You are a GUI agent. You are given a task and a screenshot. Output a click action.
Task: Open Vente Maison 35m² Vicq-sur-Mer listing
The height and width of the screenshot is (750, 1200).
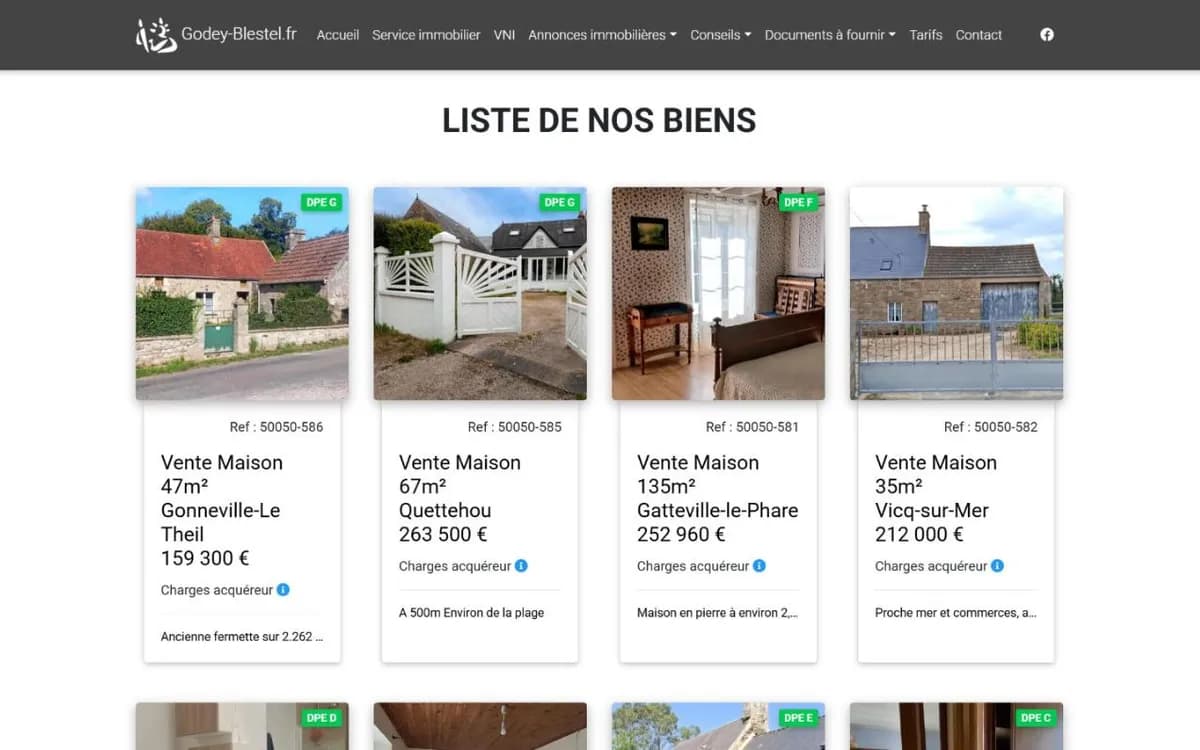[x=936, y=486]
